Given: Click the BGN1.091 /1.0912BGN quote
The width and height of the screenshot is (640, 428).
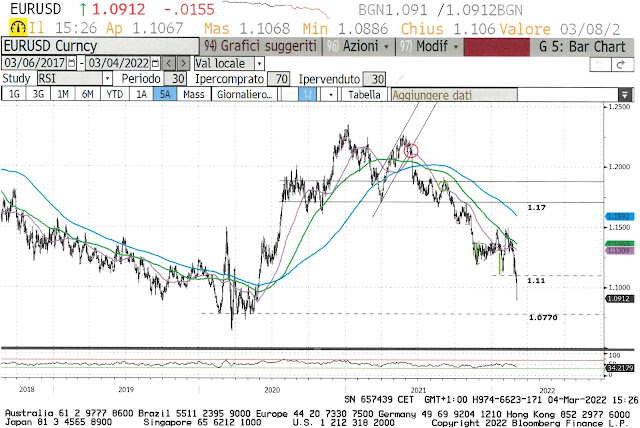Looking at the screenshot, I should click(x=440, y=10).
